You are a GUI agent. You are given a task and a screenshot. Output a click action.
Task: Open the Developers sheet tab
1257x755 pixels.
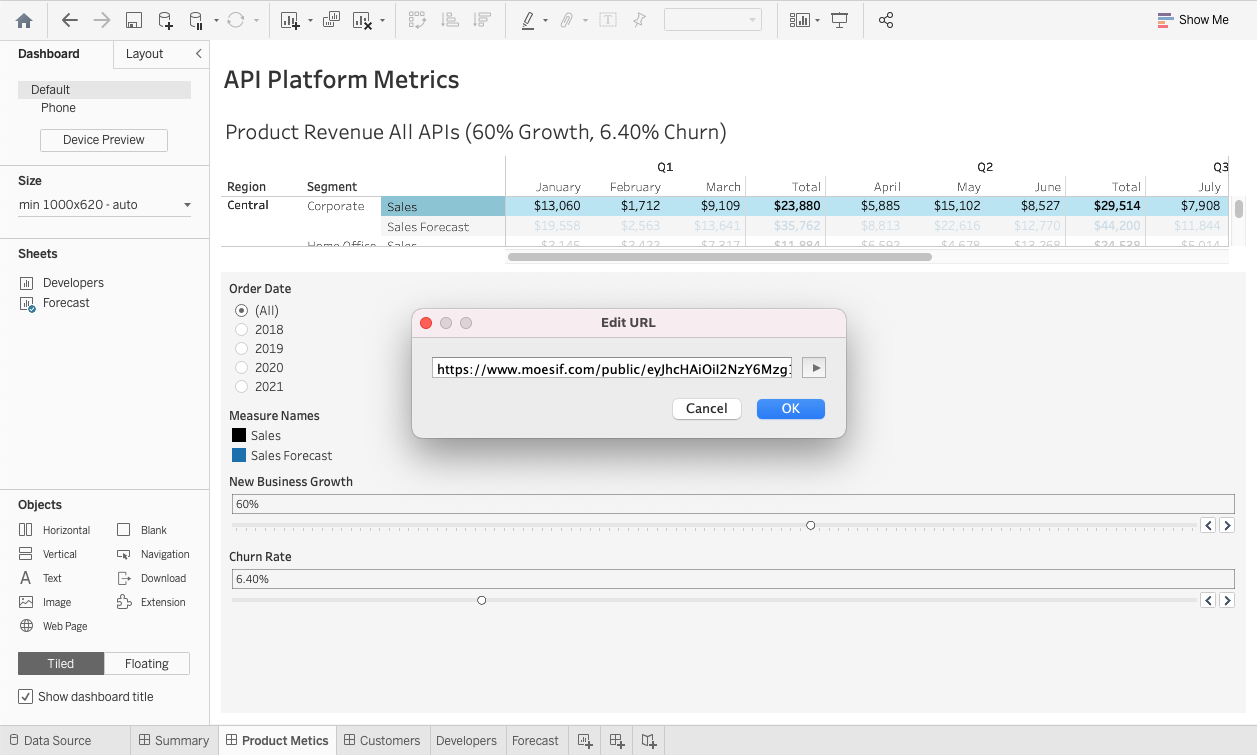[x=466, y=741]
